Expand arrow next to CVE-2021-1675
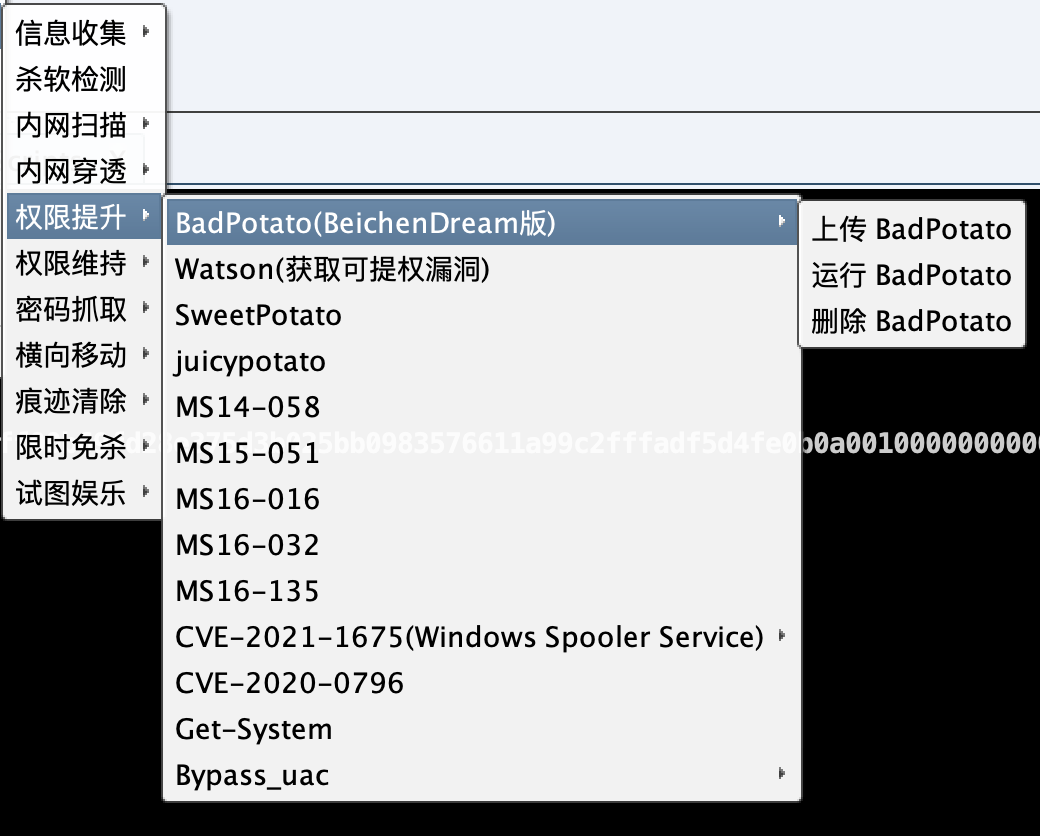 [782, 636]
